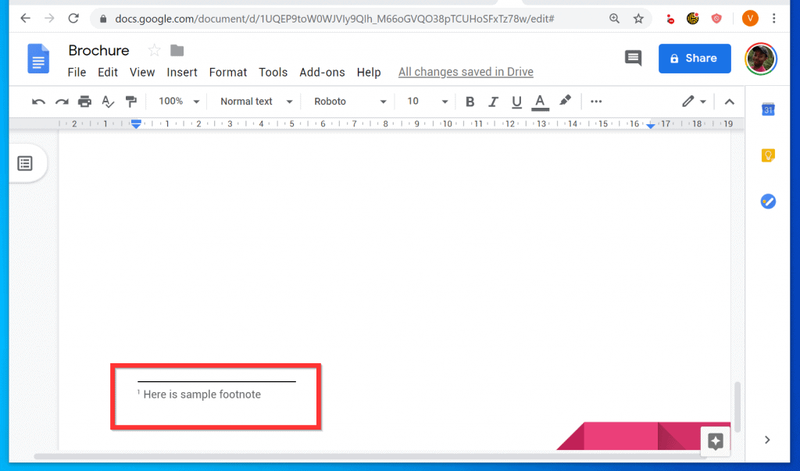Hide the menus with the up chevron
Image resolution: width=800 pixels, height=471 pixels.
[729, 102]
